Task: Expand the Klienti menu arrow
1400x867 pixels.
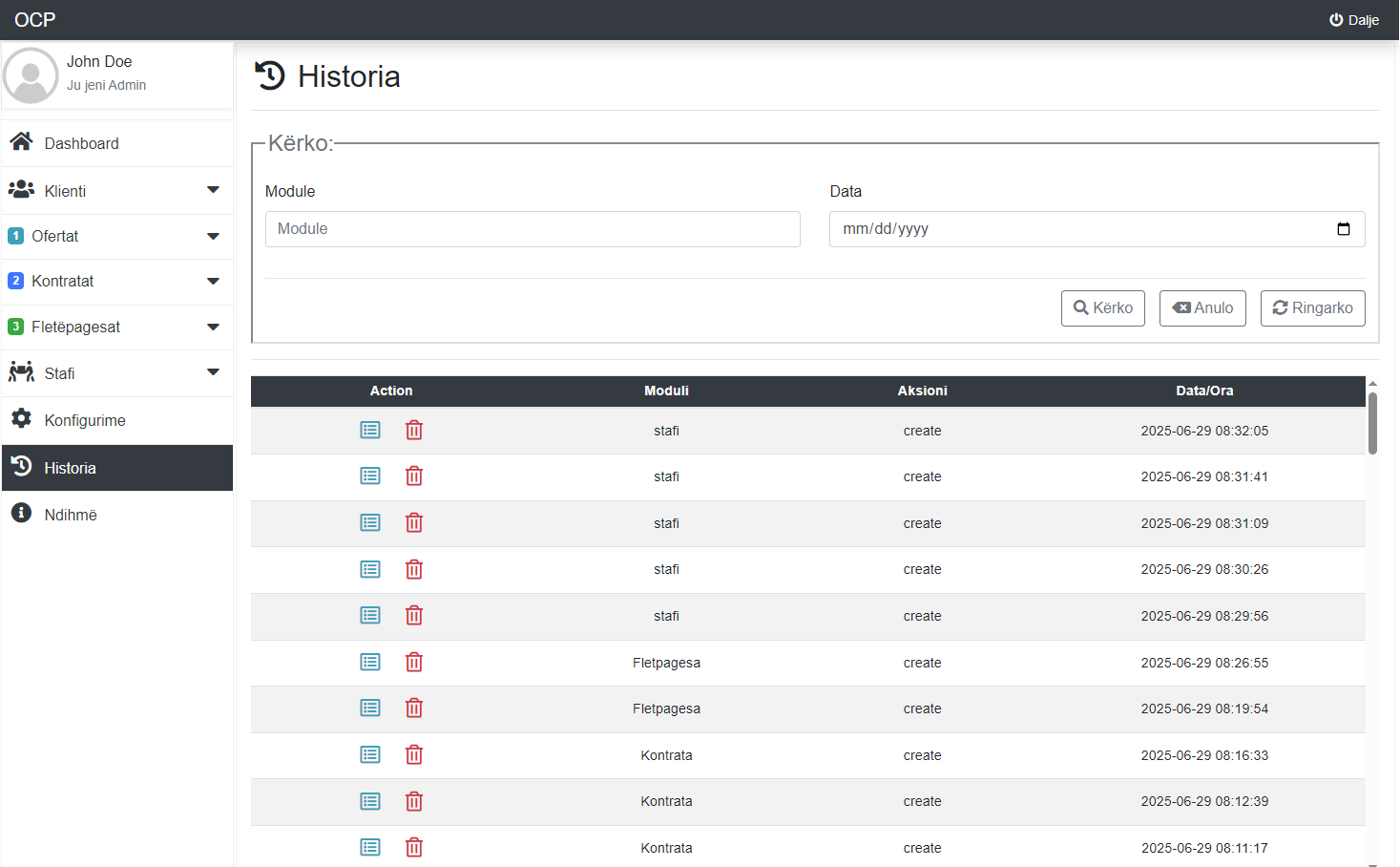Action: [x=213, y=190]
